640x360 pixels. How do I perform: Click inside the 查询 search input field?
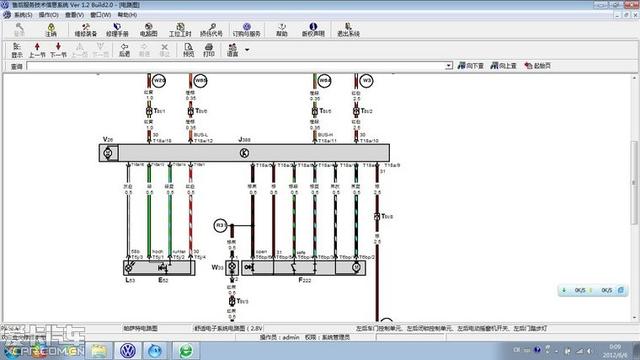pyautogui.click(x=236, y=66)
